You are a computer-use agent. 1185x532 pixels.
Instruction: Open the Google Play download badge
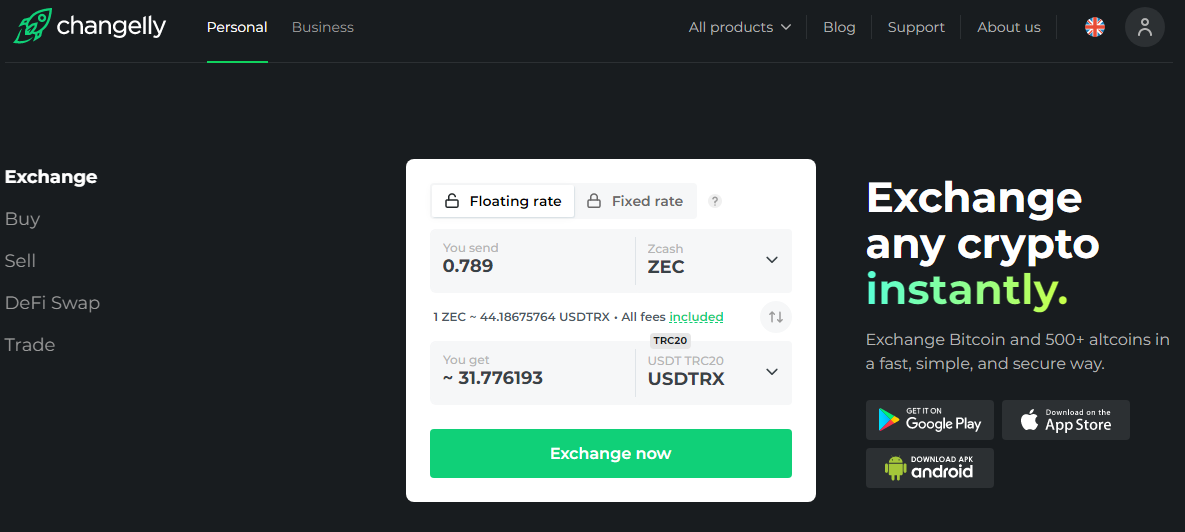point(930,420)
